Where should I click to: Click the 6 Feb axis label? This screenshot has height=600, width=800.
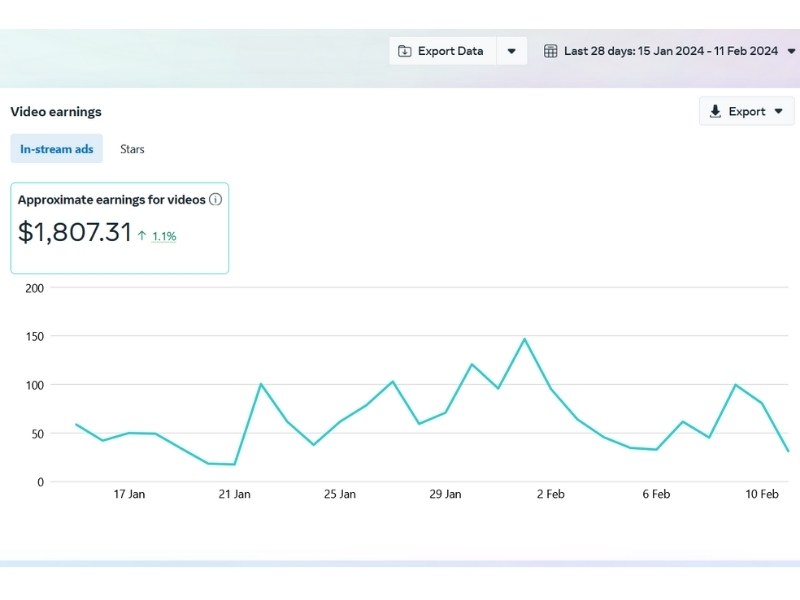tap(656, 494)
